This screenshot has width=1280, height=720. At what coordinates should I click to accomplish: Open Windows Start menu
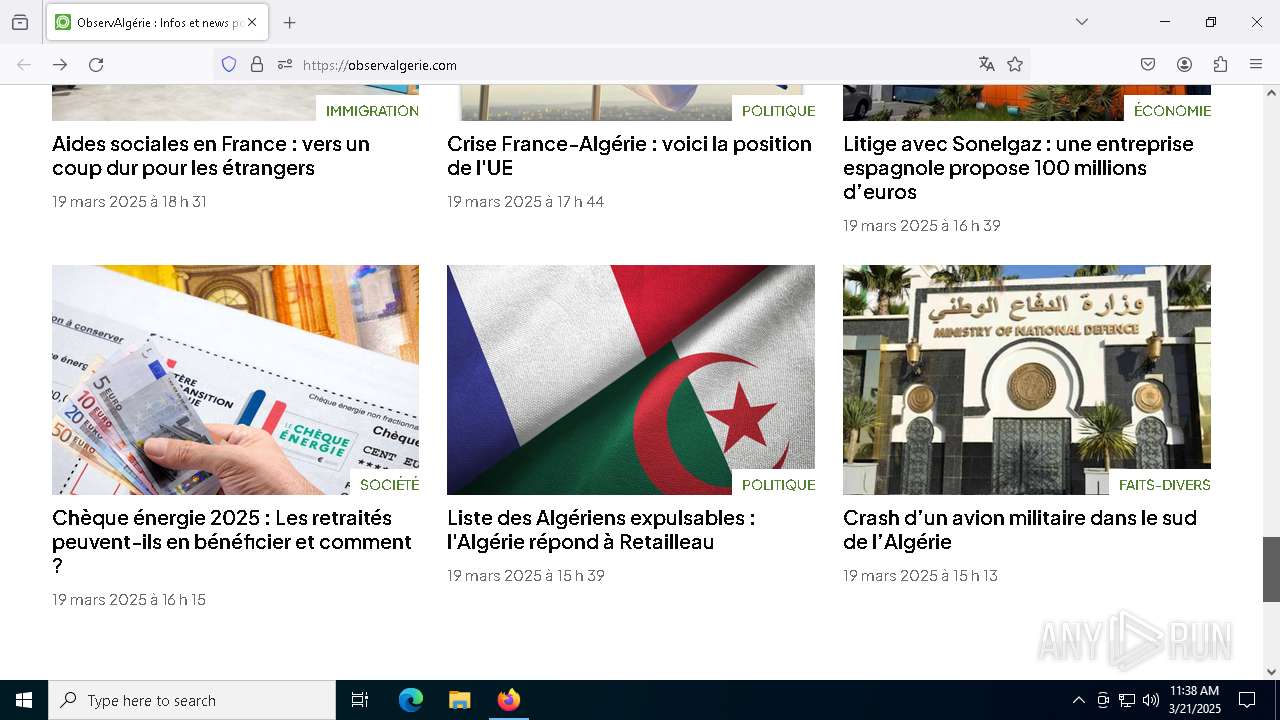tap(24, 700)
